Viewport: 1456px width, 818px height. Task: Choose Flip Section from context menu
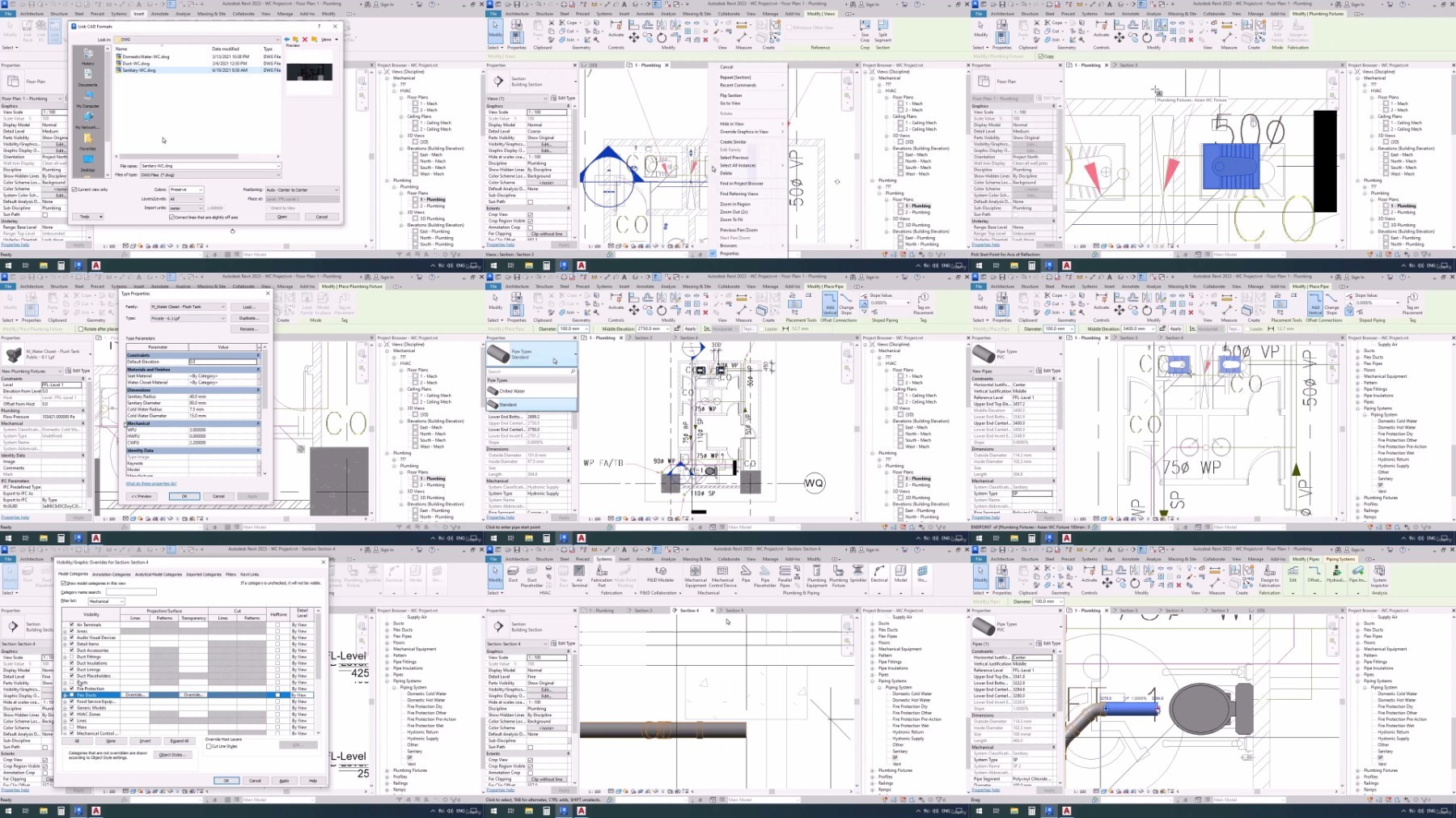click(731, 95)
